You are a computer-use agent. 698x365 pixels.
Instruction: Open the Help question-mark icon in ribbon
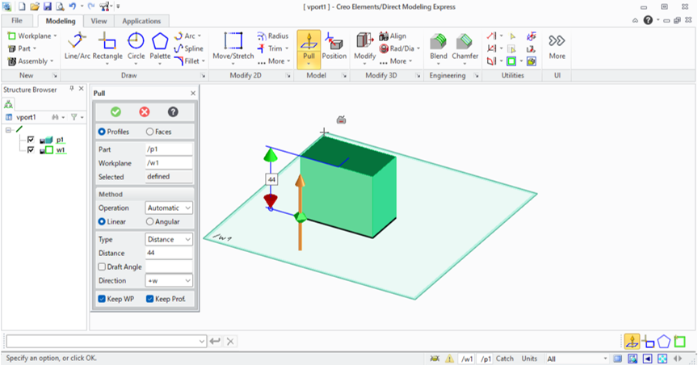(648, 20)
